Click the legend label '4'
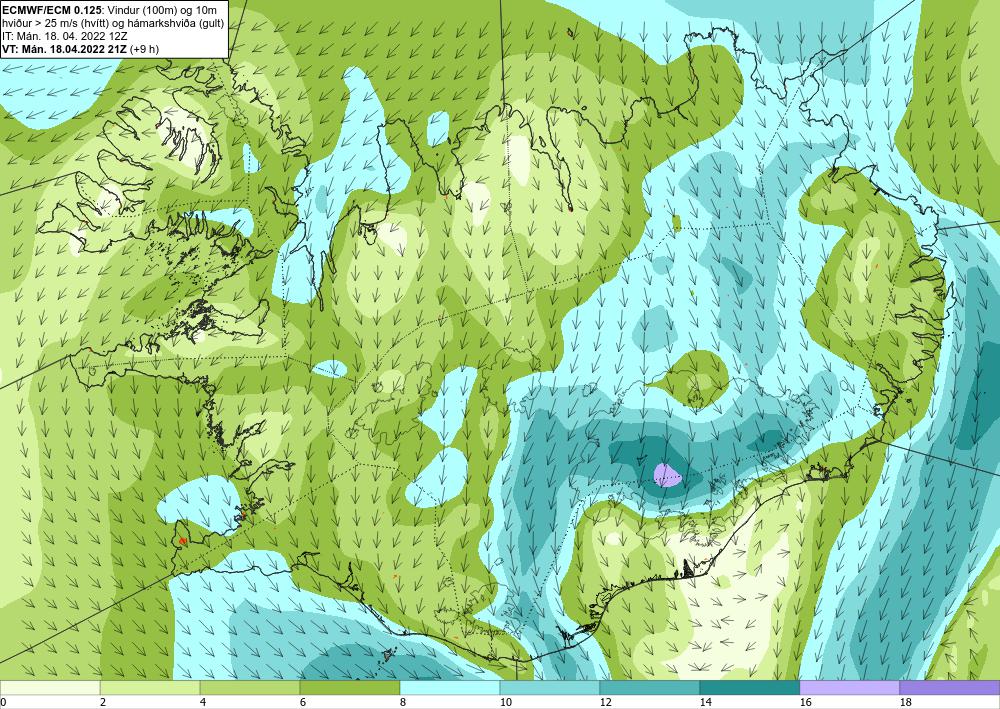 point(203,702)
